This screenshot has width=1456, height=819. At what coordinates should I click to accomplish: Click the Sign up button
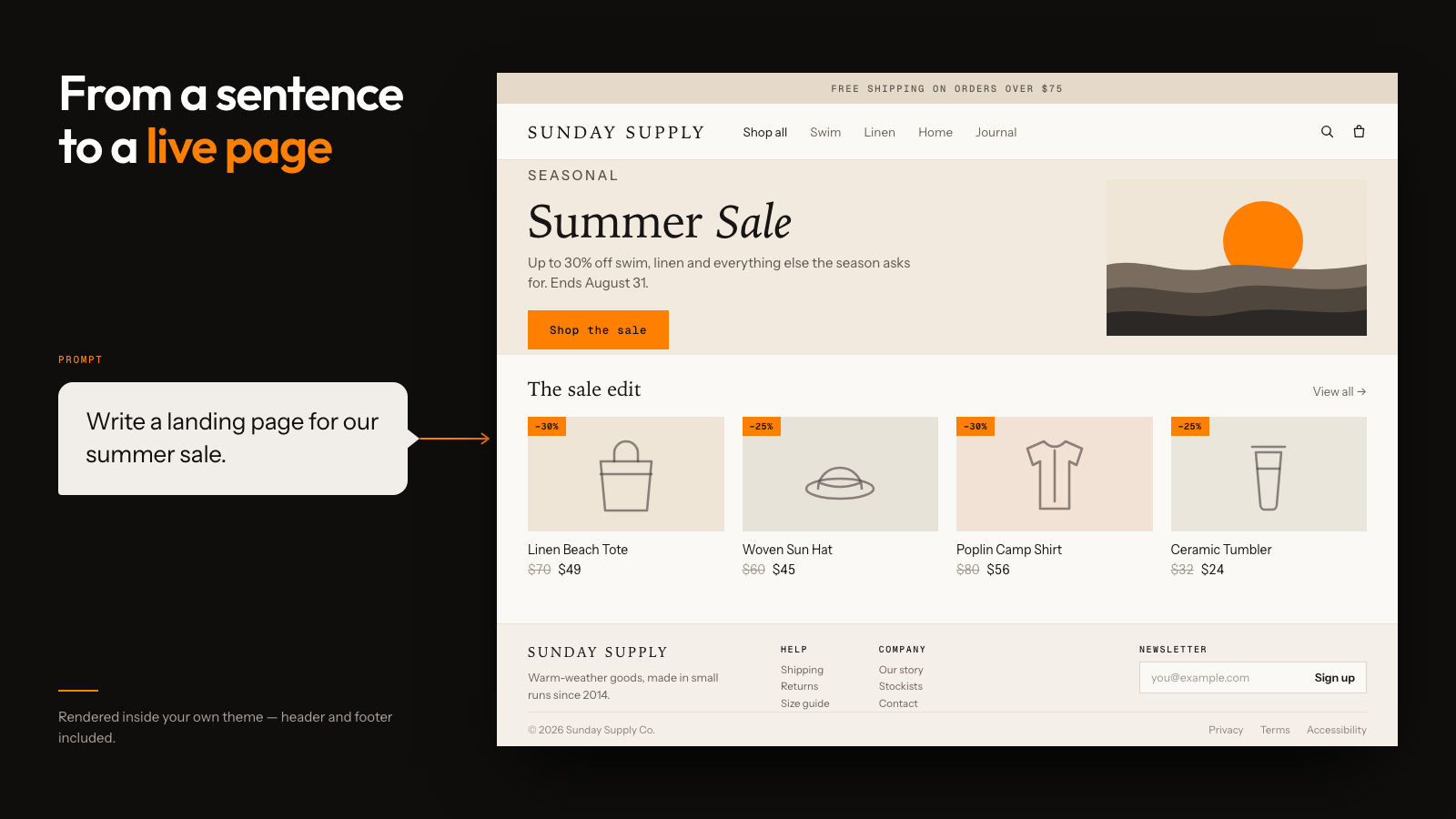coord(1334,678)
